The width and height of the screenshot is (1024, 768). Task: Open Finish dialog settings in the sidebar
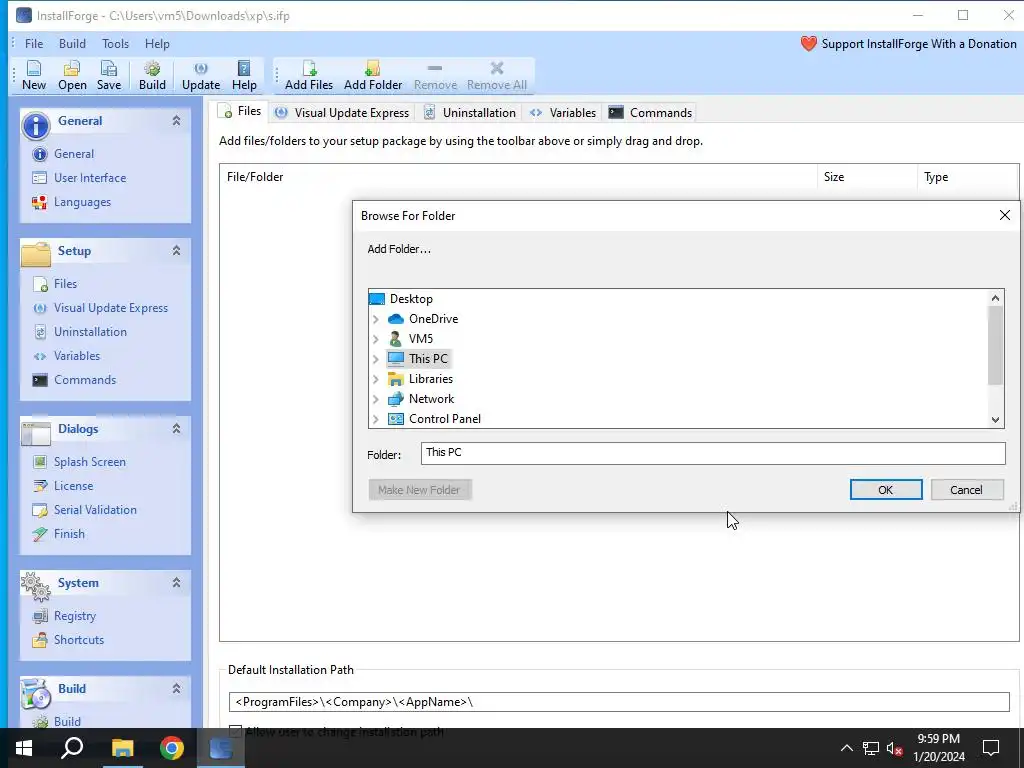point(59,534)
